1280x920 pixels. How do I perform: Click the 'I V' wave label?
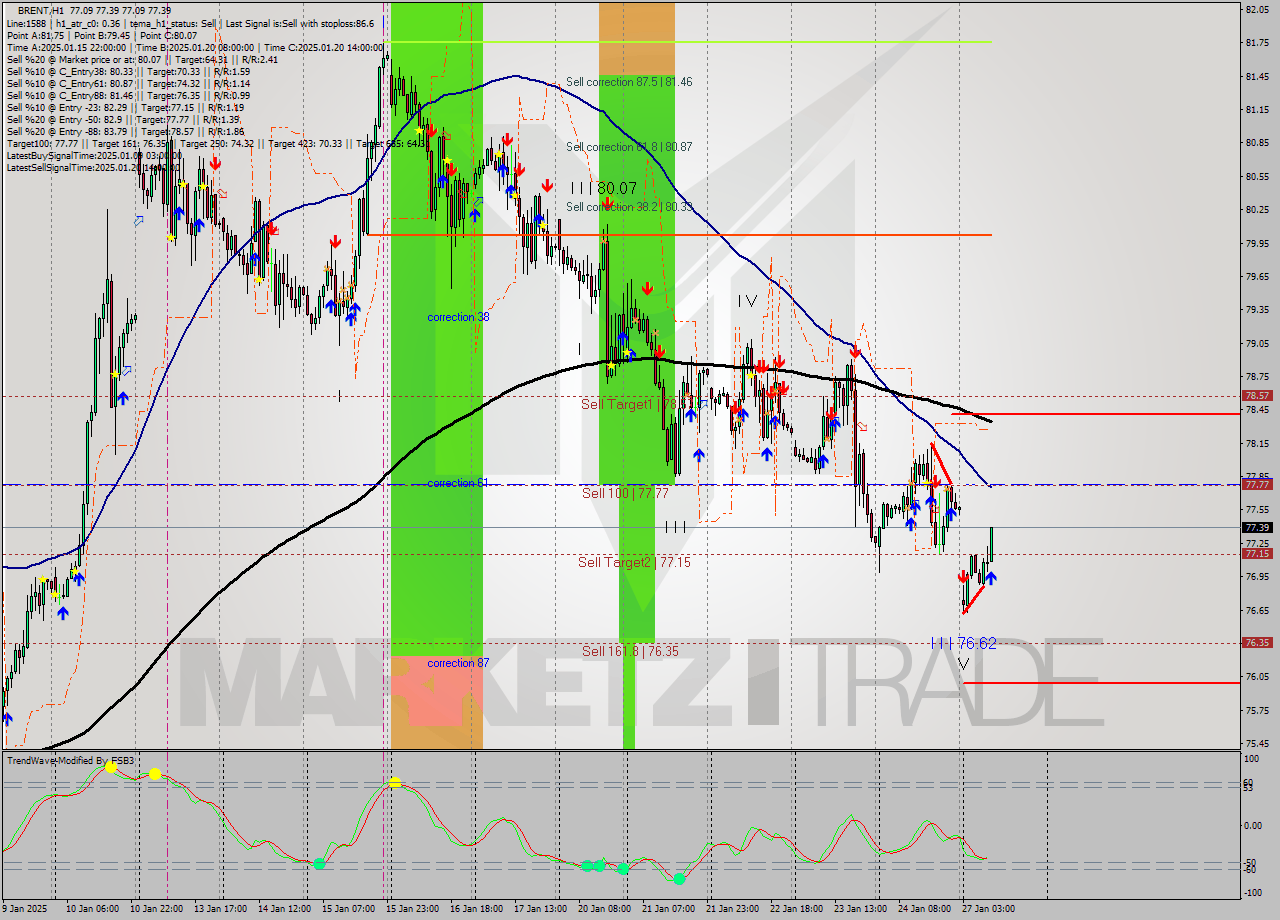tap(747, 301)
